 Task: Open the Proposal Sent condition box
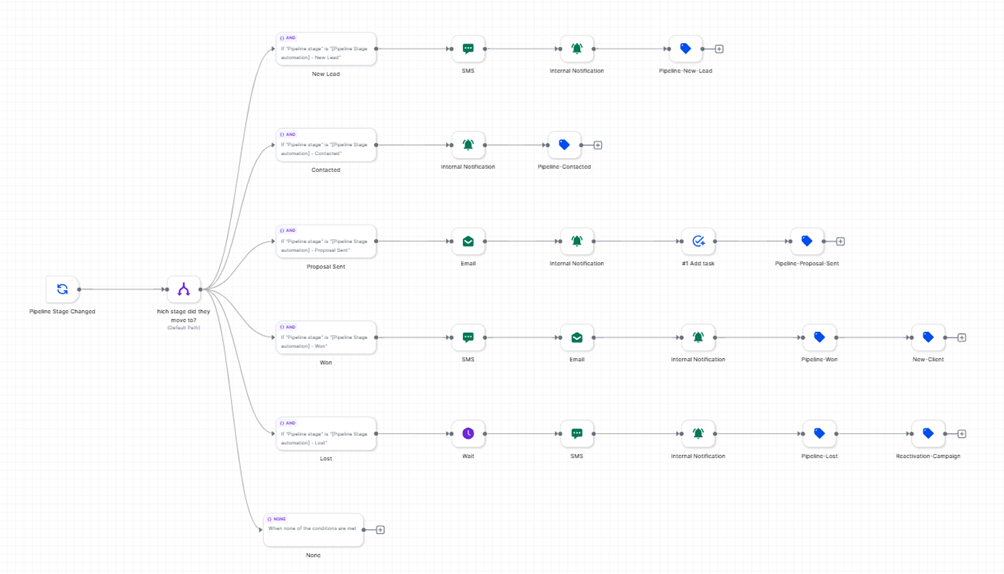pos(326,242)
